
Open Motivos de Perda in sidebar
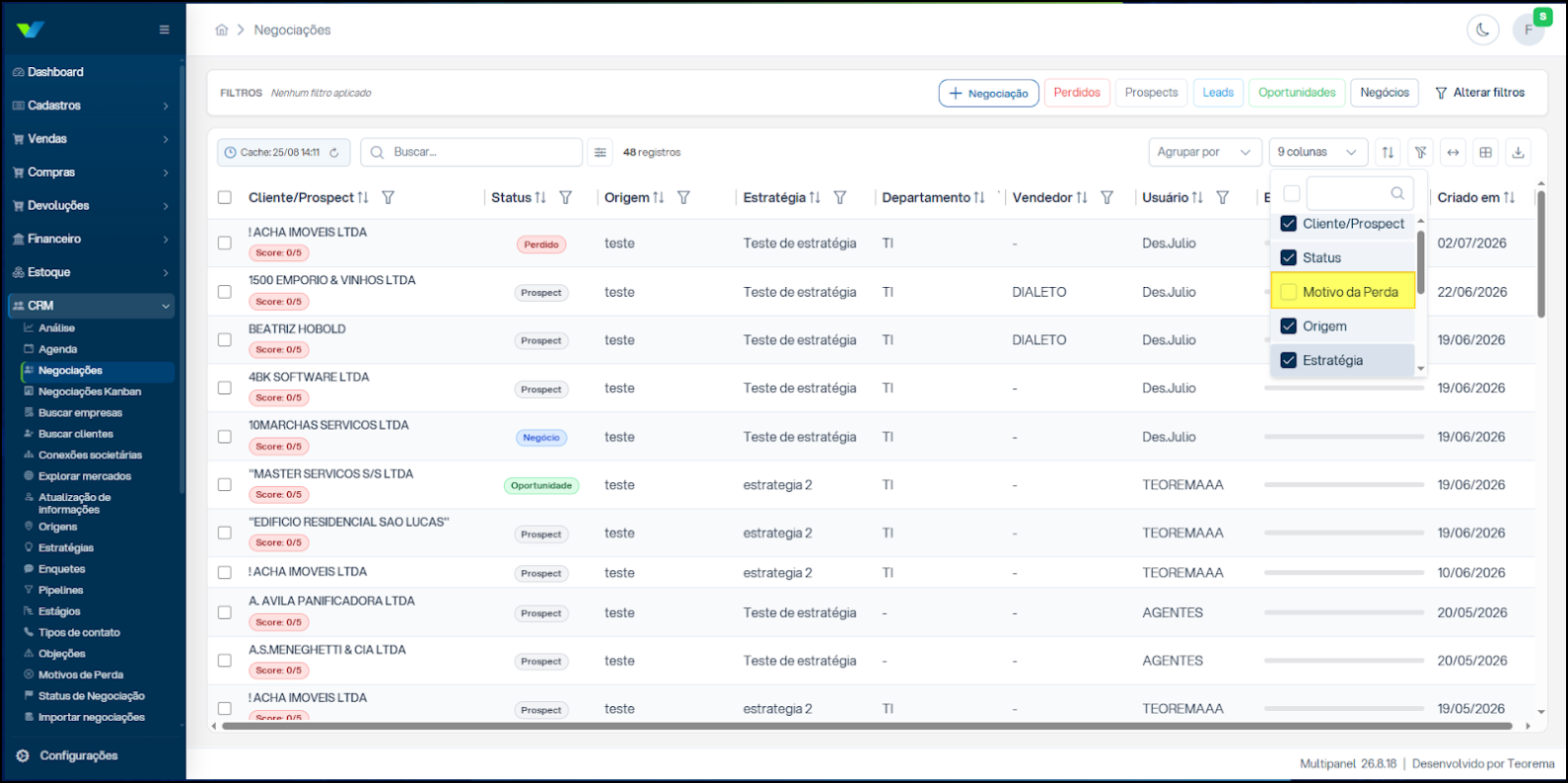pyautogui.click(x=81, y=675)
